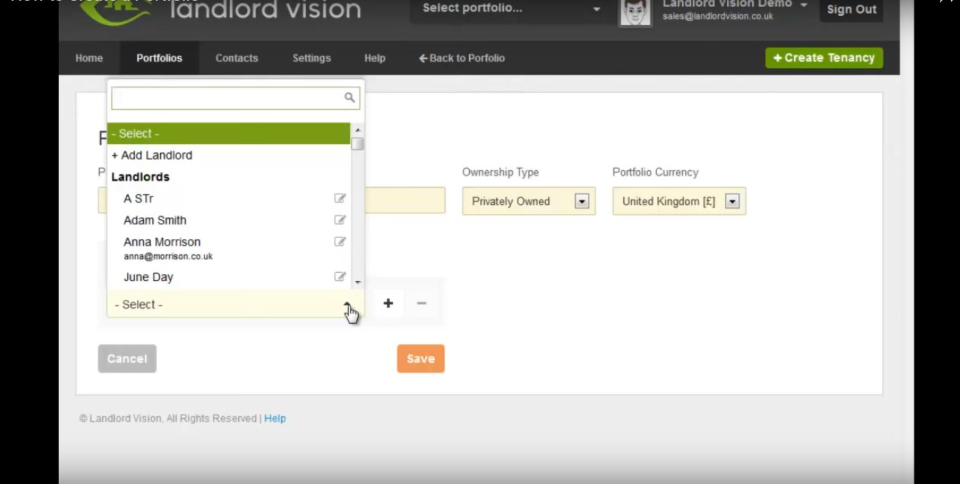Click the edit icon next to June Day
Screen dimensions: 960x484
(340, 277)
